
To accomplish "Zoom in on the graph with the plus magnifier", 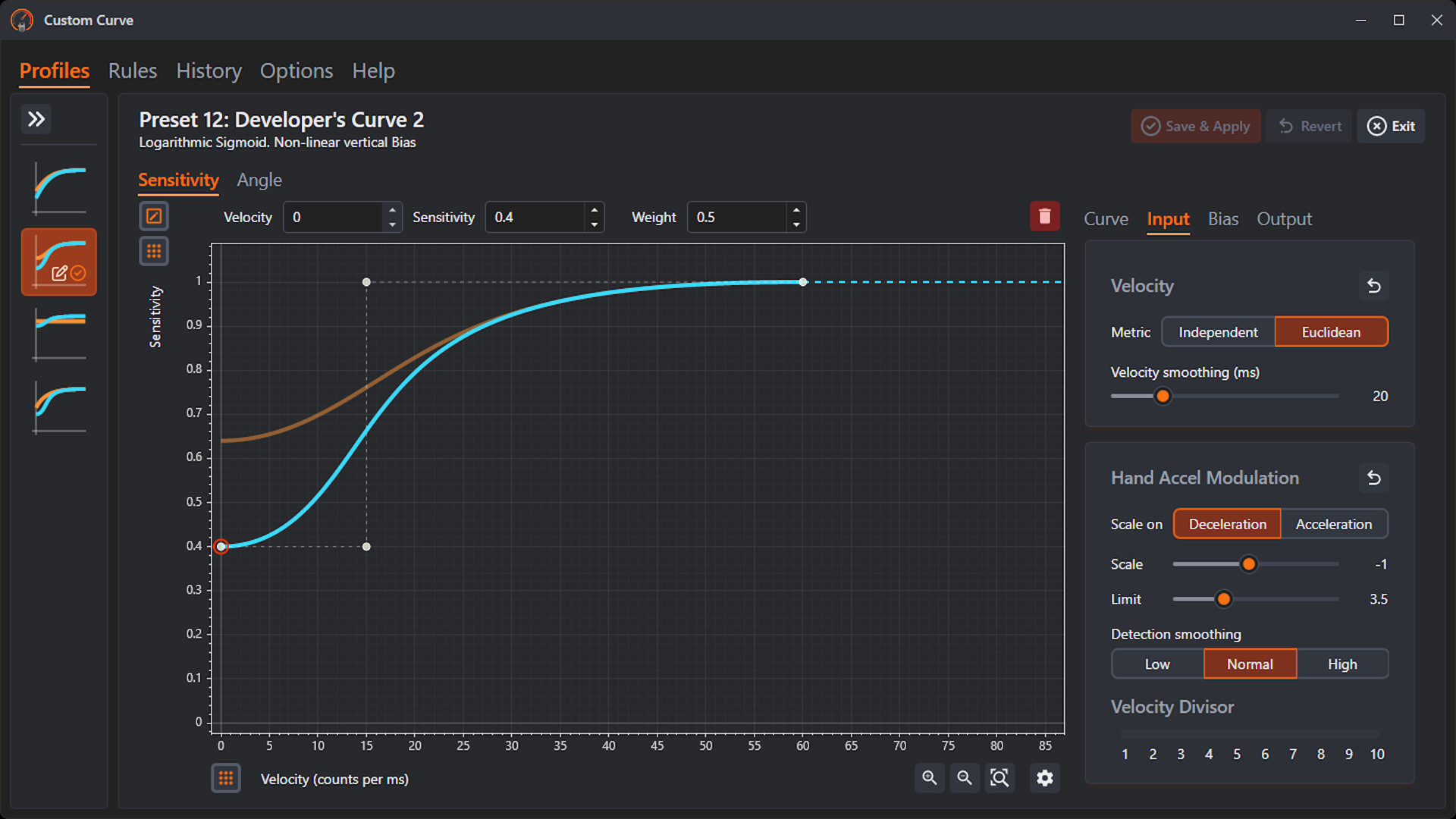I will (929, 778).
